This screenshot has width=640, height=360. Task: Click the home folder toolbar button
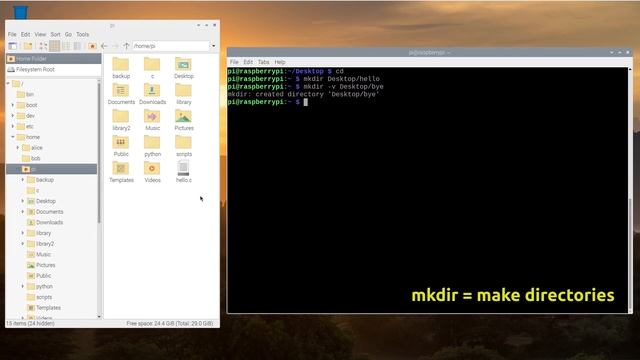[x=92, y=46]
